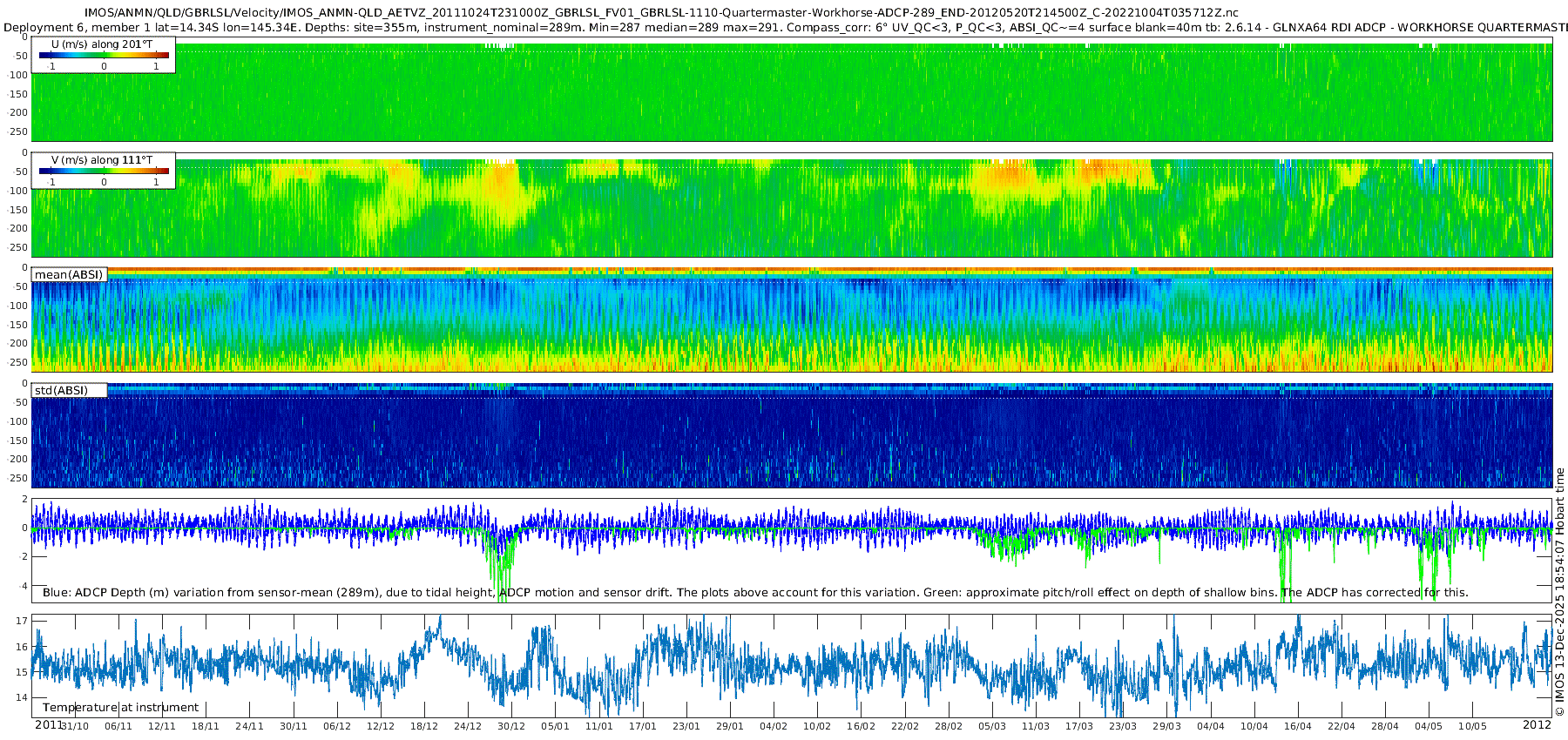
Task: Click the 16/04 date tick
Action: tap(1298, 726)
